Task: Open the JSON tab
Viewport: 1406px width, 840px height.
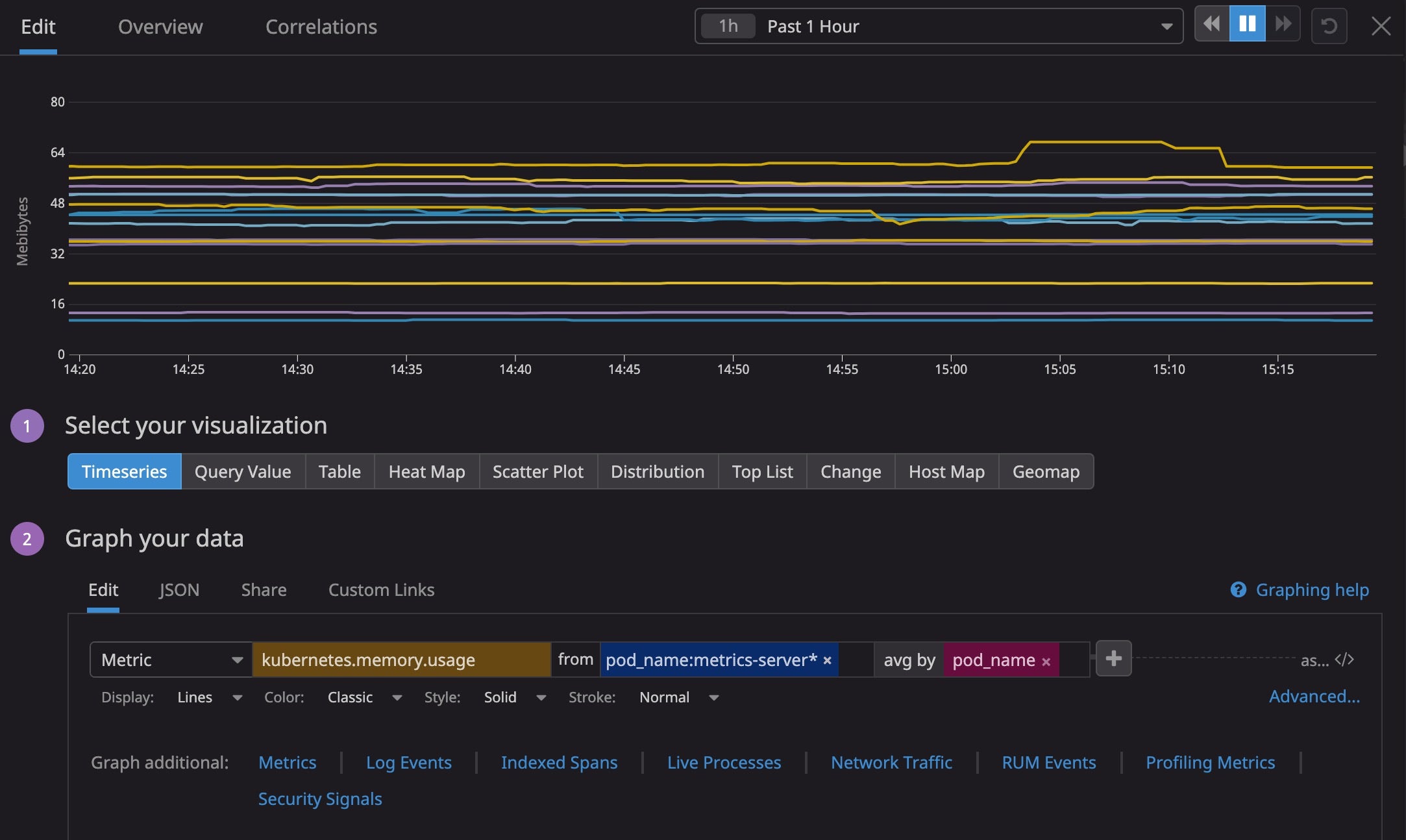Action: coord(179,590)
